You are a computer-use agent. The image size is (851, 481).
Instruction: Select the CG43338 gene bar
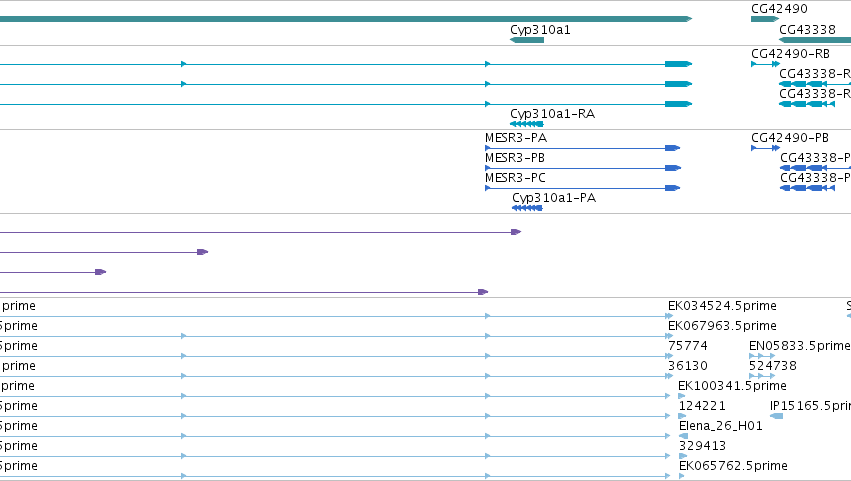coord(815,40)
